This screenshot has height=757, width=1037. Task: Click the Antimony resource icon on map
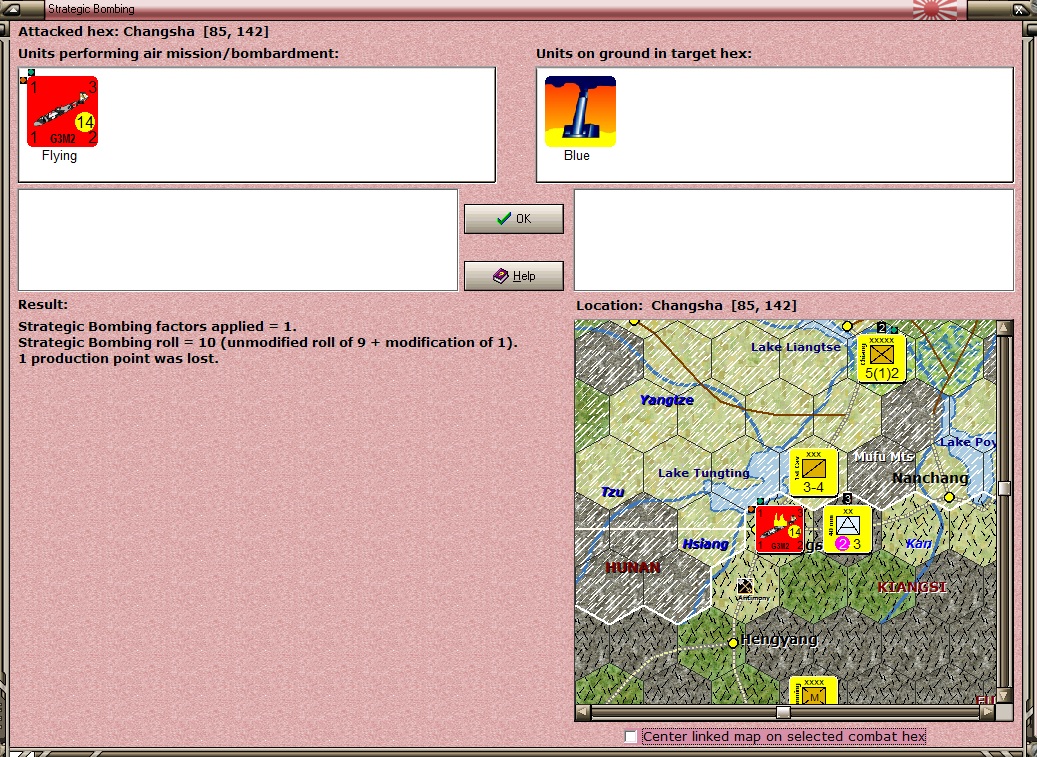(x=745, y=586)
